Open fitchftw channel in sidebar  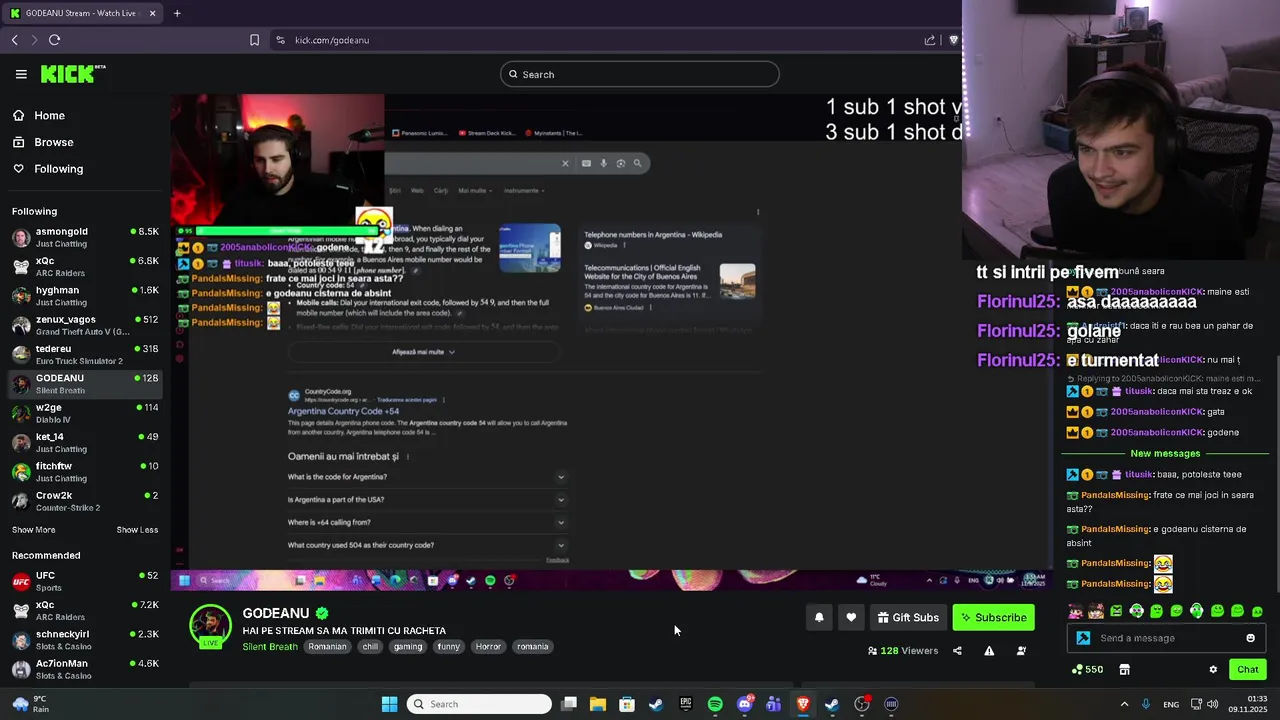85,472
